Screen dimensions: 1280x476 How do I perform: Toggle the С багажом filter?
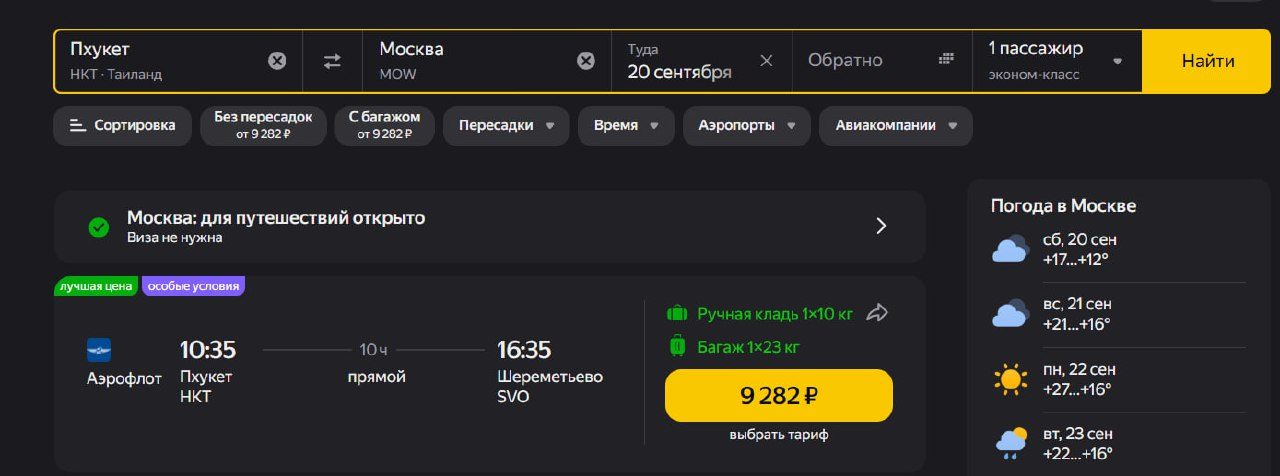tap(384, 125)
